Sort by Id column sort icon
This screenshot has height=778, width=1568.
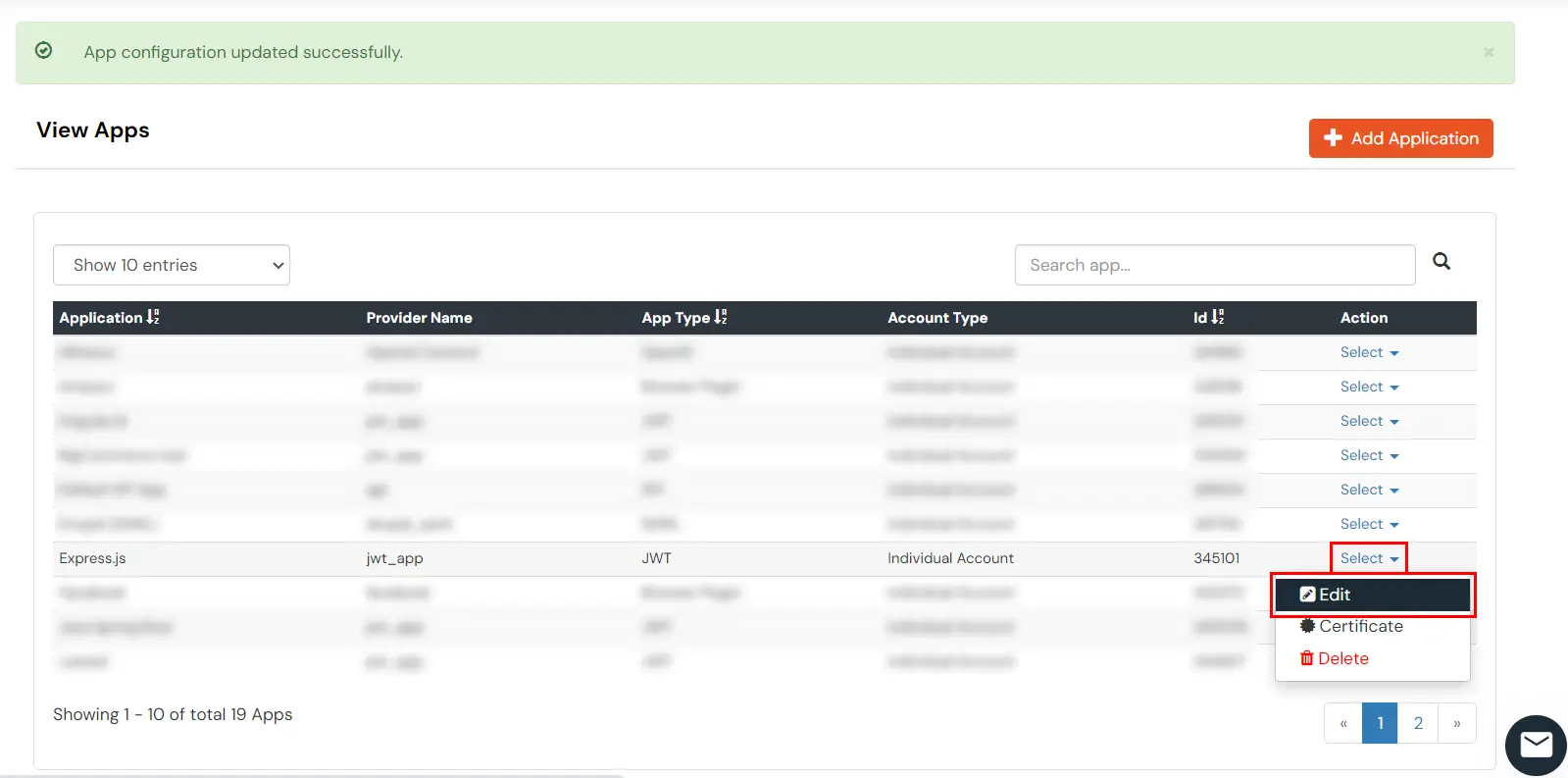1218,317
